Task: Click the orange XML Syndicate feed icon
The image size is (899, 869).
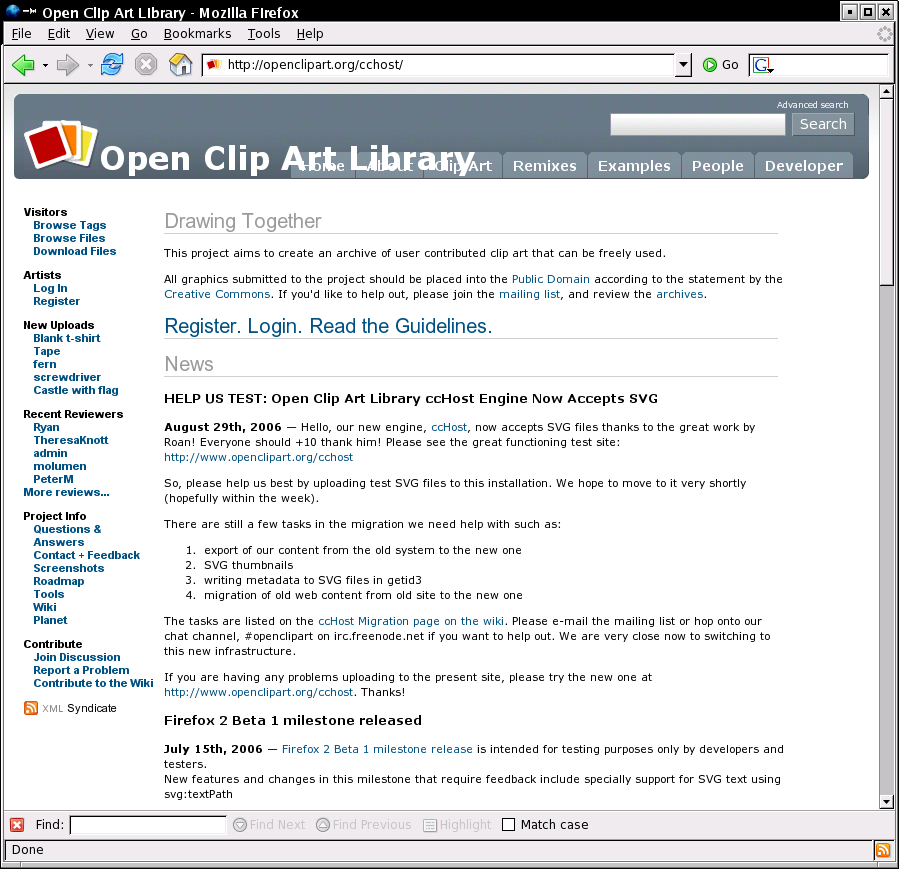Action: coord(31,708)
